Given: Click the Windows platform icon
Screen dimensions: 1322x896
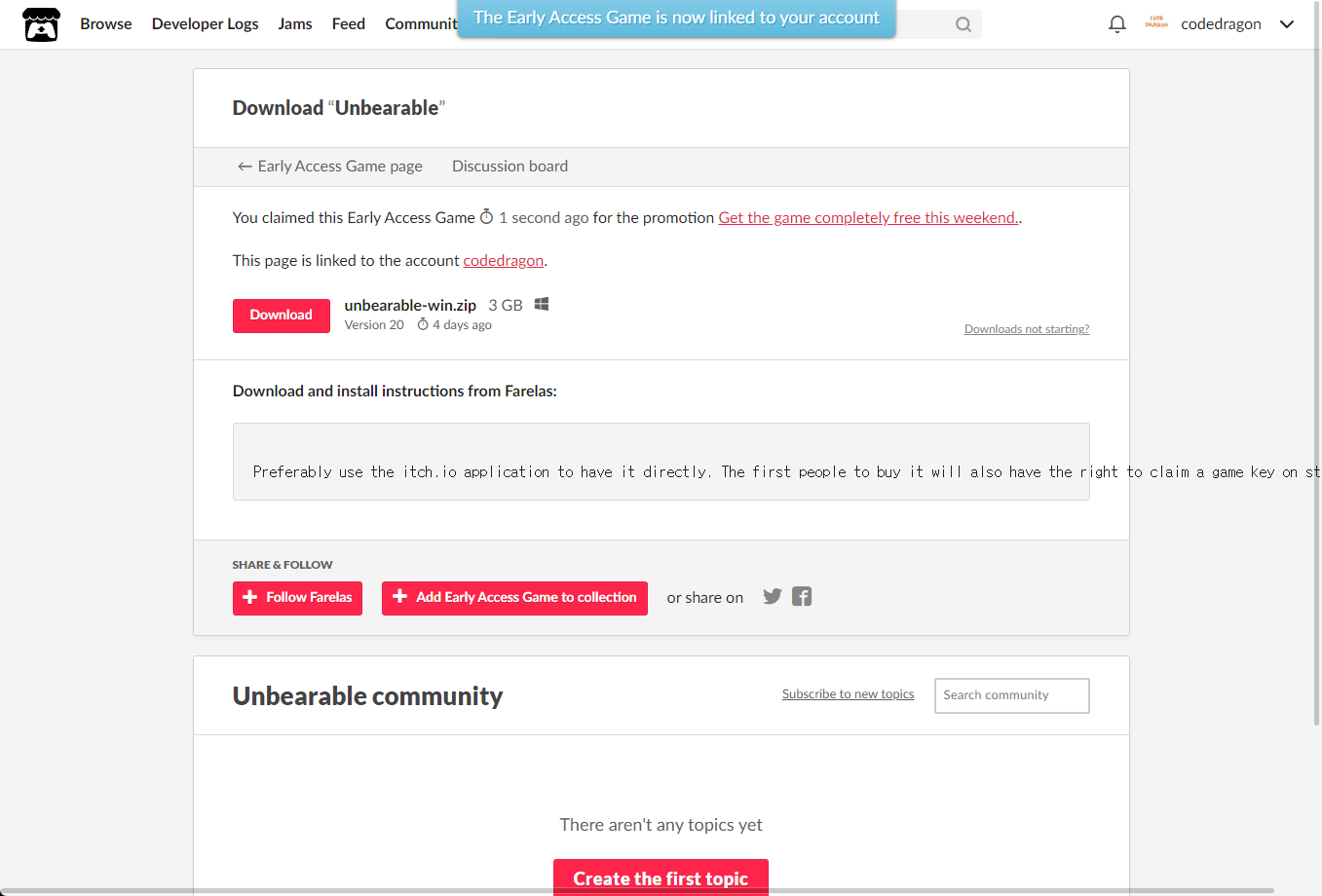Looking at the screenshot, I should [x=542, y=304].
